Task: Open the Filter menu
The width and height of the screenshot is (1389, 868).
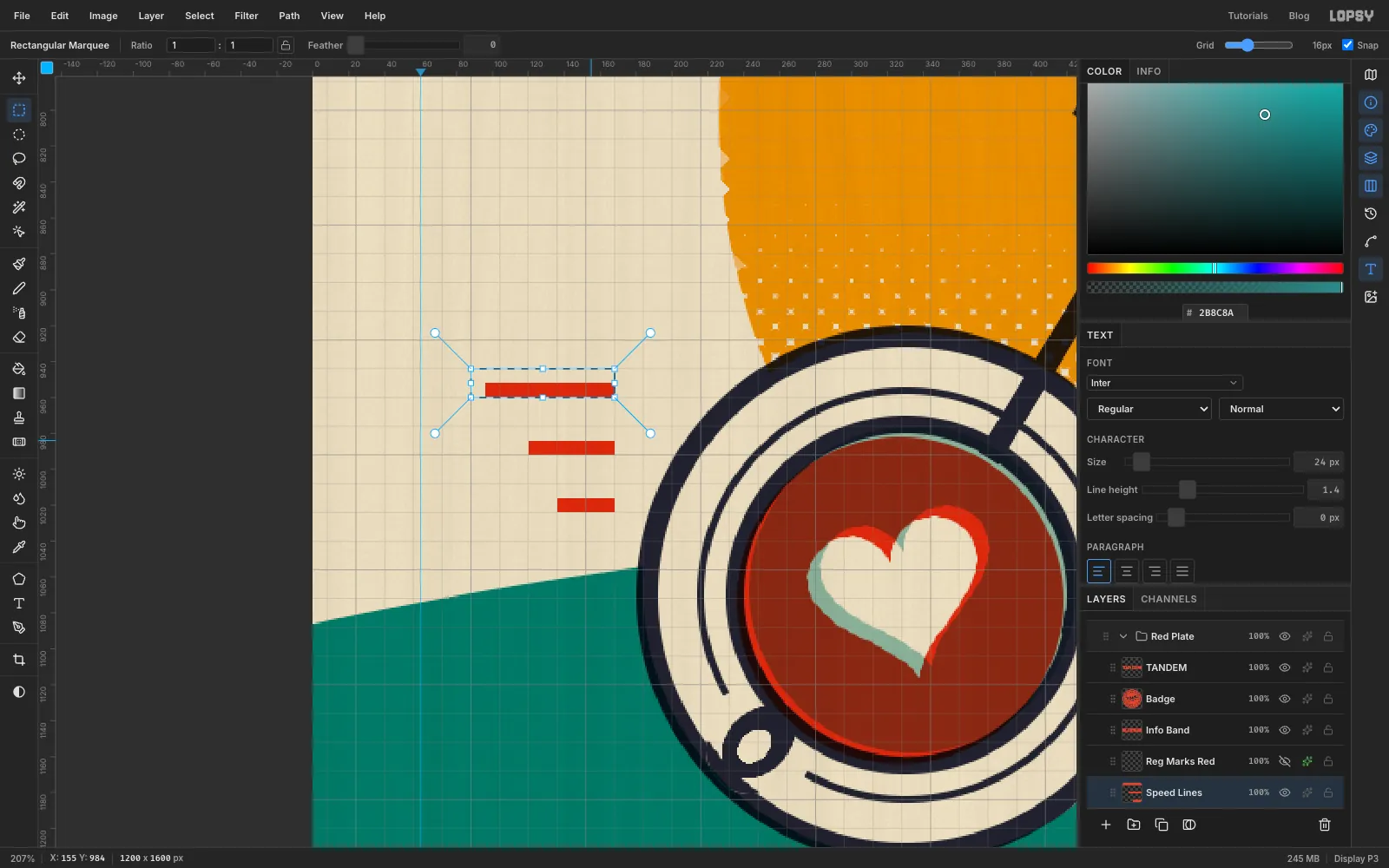Action: coord(247,16)
